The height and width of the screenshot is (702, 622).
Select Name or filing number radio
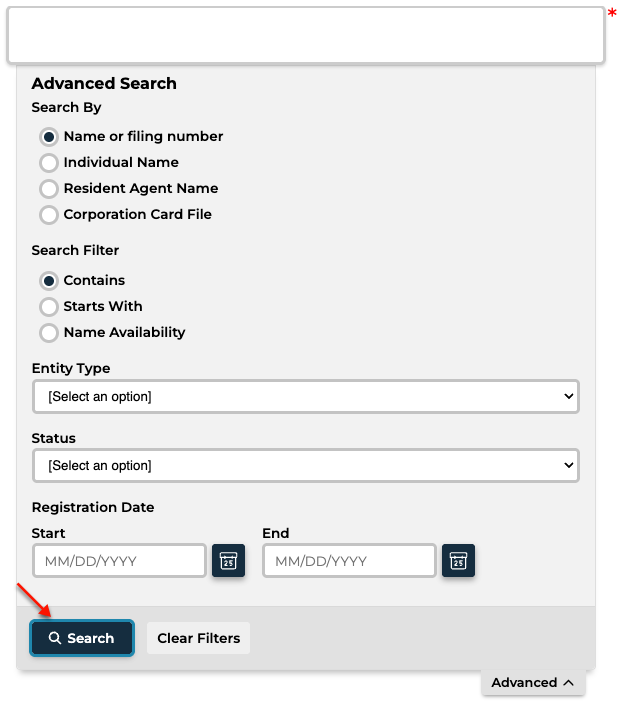click(x=49, y=137)
